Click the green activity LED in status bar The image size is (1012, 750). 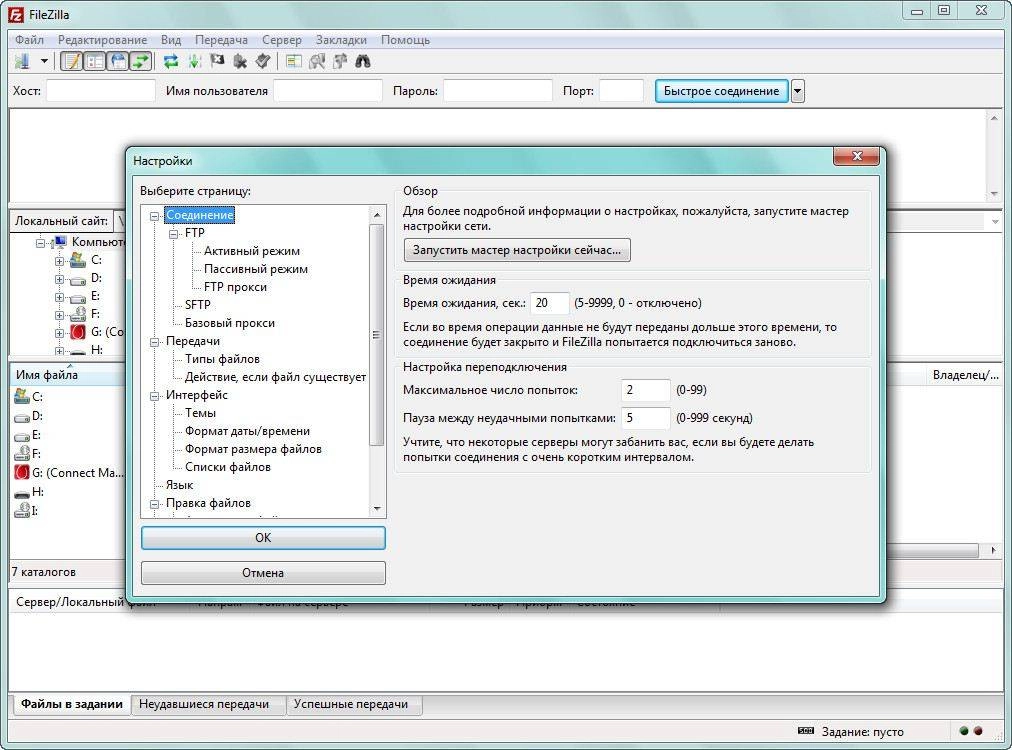tap(964, 731)
